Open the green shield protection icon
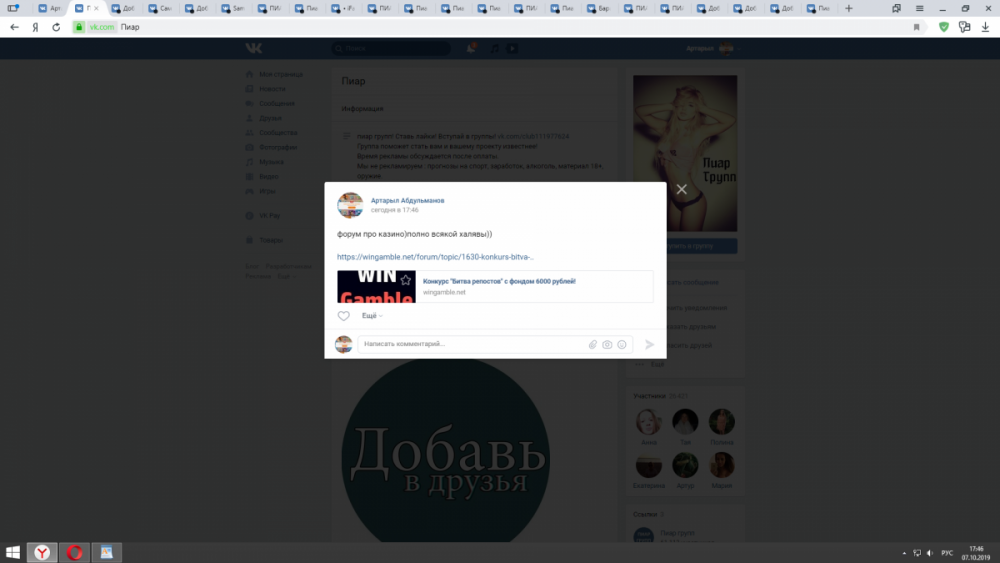1000x563 pixels. point(944,27)
